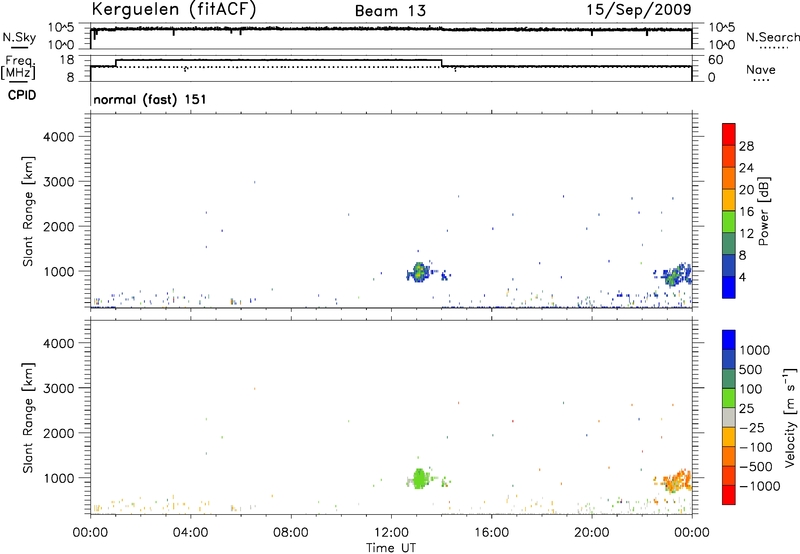Select 'Slant Range [km]' label of velocity panel
The width and height of the screenshot is (800, 554).
click(x=28, y=418)
